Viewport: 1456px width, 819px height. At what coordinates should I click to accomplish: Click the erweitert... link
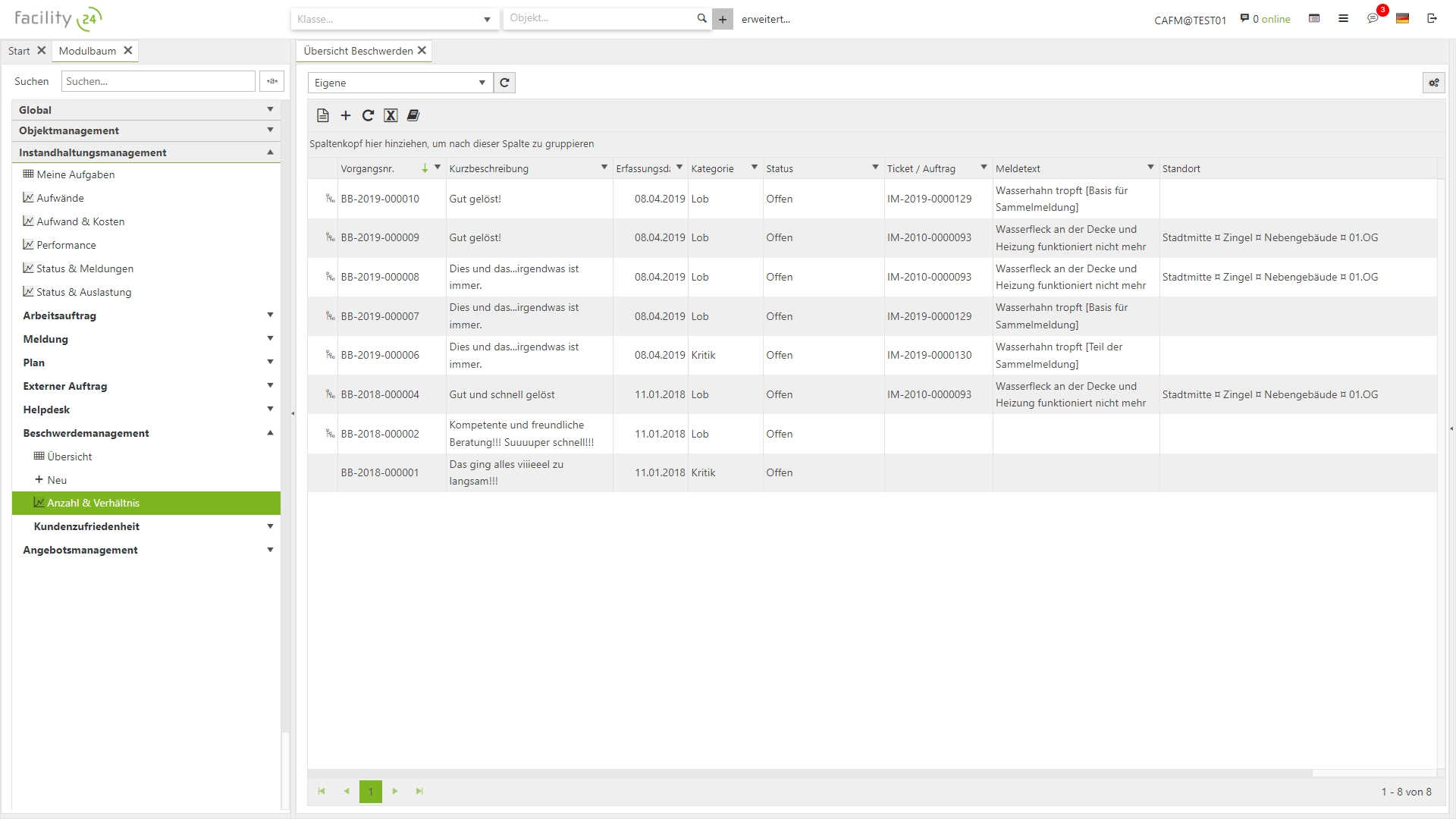tap(765, 20)
